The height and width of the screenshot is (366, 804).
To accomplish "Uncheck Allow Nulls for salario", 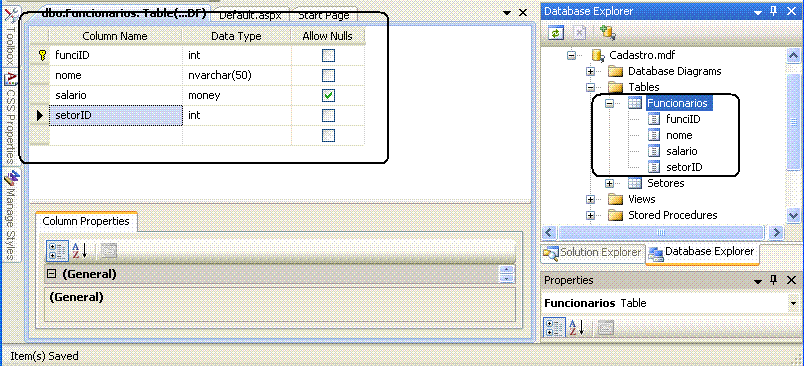I will tap(328, 95).
